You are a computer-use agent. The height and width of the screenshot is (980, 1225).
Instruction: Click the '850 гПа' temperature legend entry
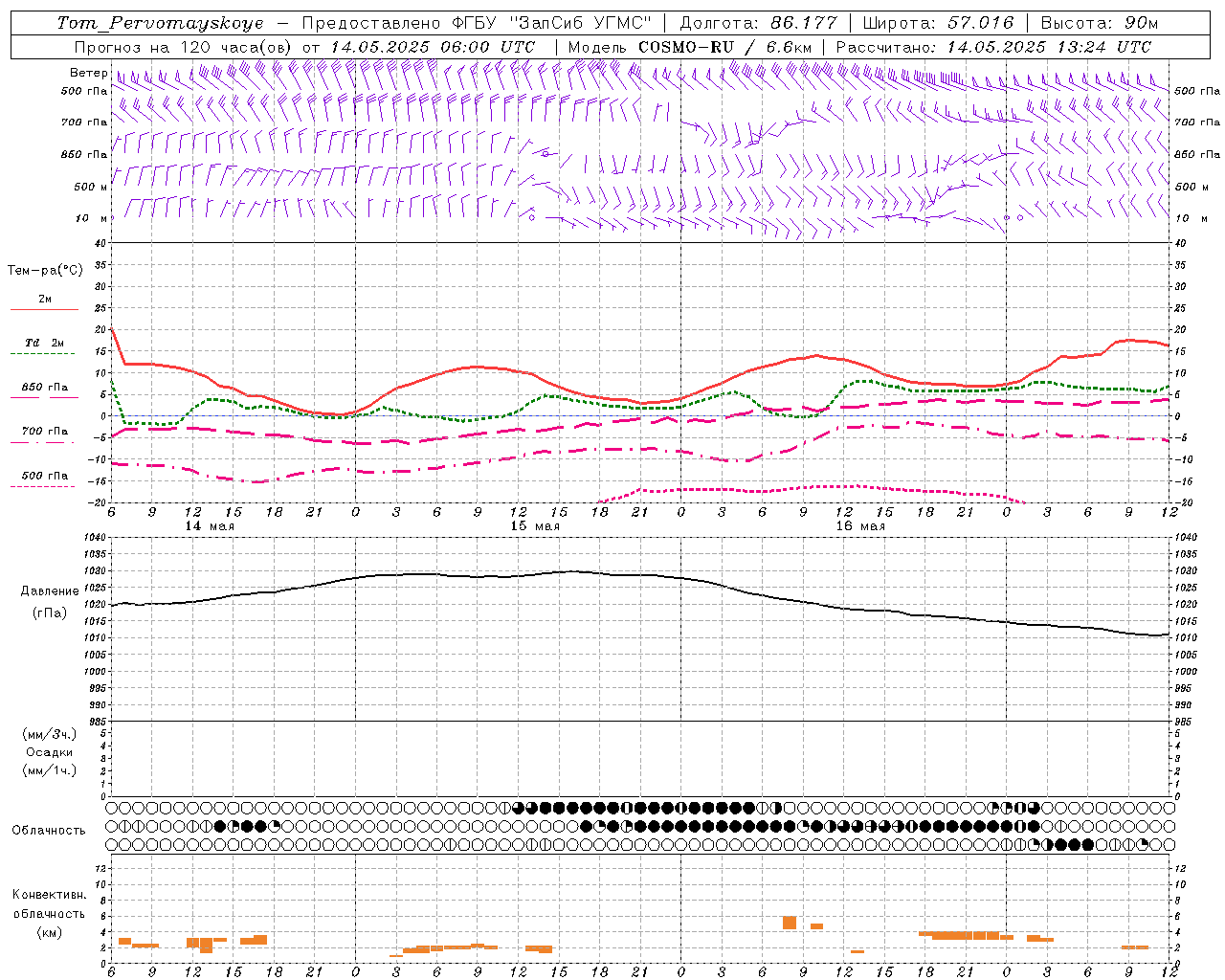pyautogui.click(x=45, y=388)
